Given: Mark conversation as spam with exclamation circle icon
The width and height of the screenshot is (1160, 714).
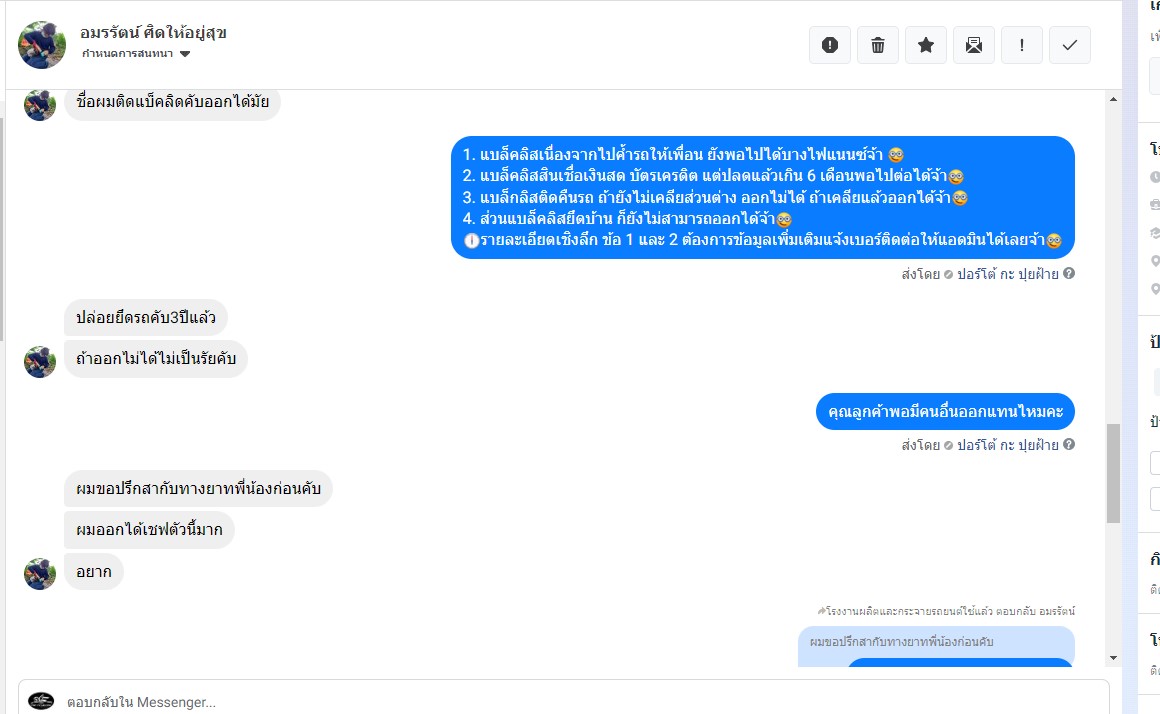Looking at the screenshot, I should pos(830,45).
